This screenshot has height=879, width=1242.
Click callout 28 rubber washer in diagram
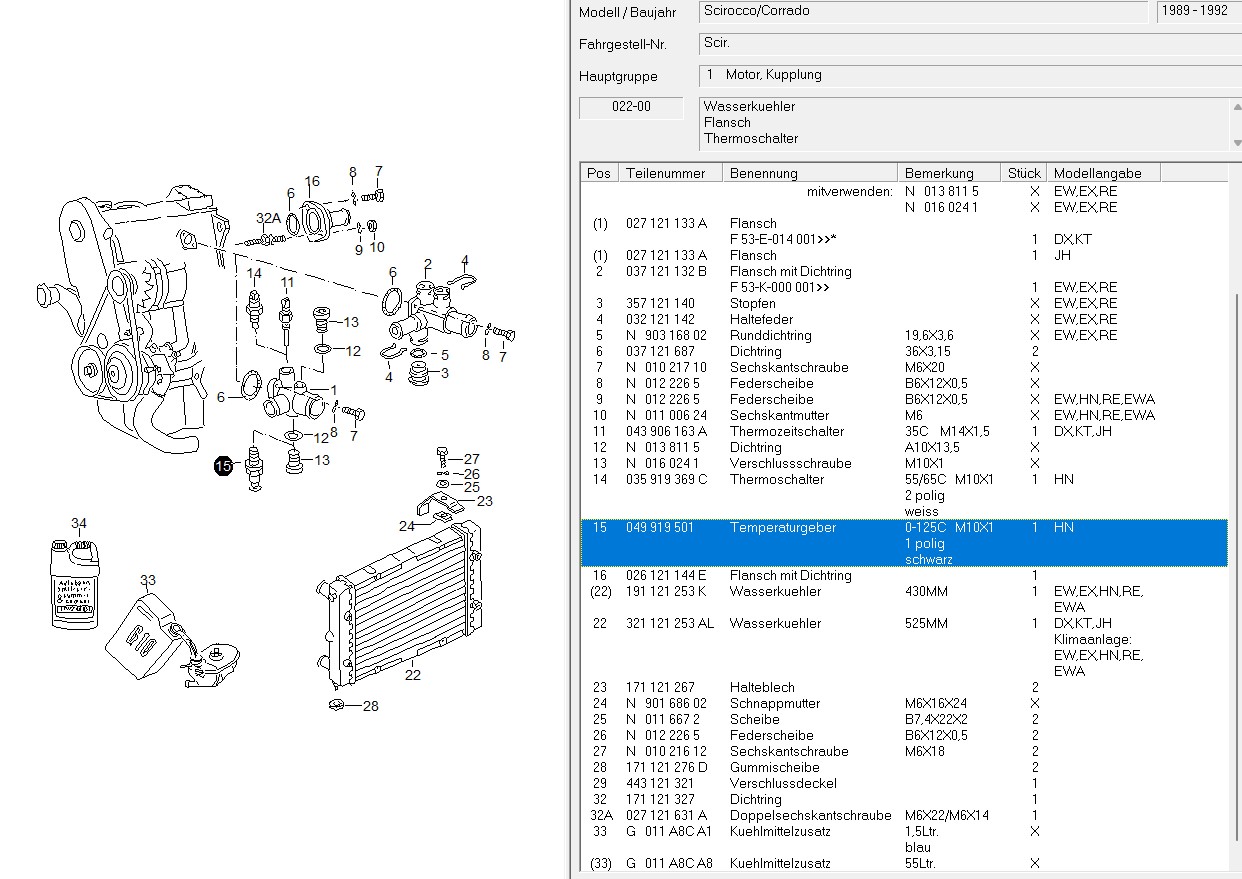[x=339, y=706]
